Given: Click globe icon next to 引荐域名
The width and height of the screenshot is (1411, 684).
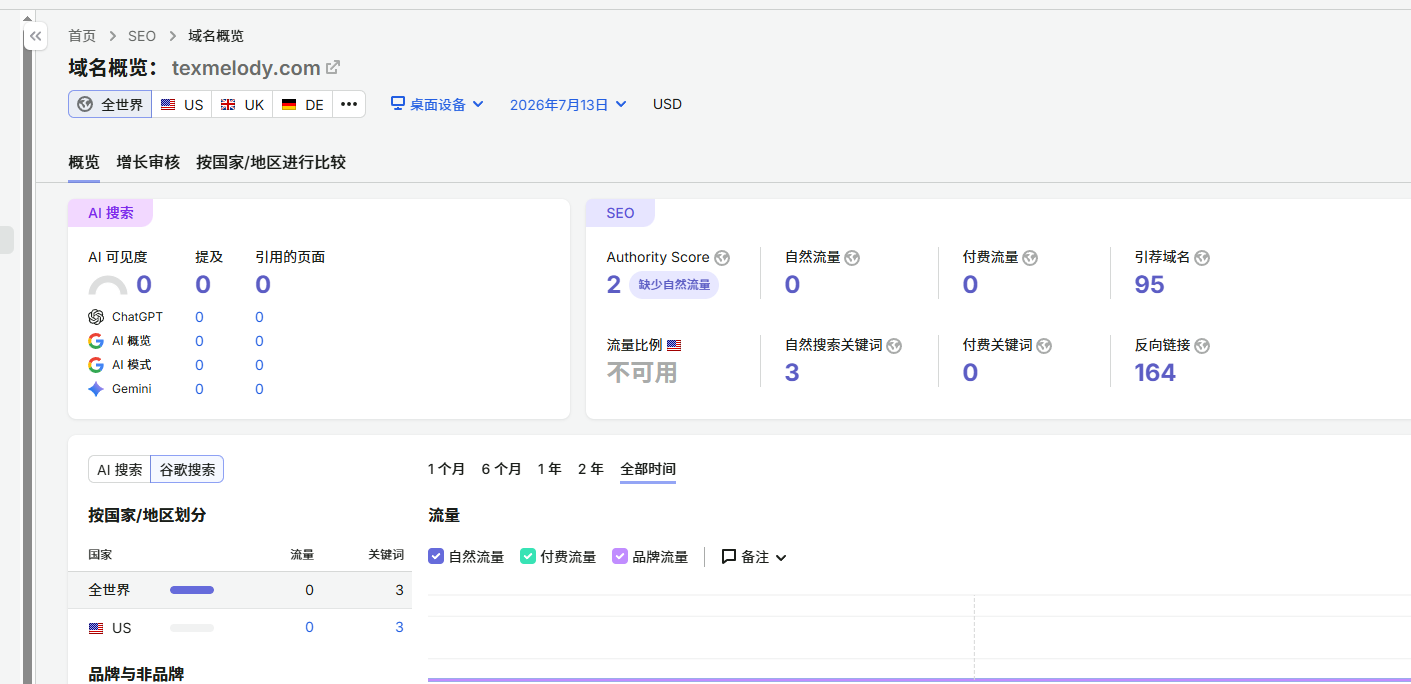Looking at the screenshot, I should (1202, 258).
